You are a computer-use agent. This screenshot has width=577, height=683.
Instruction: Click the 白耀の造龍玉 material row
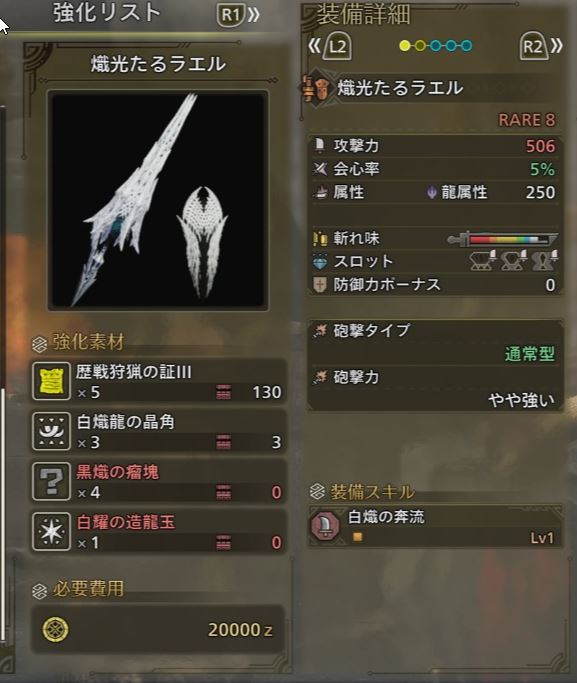pyautogui.click(x=159, y=531)
